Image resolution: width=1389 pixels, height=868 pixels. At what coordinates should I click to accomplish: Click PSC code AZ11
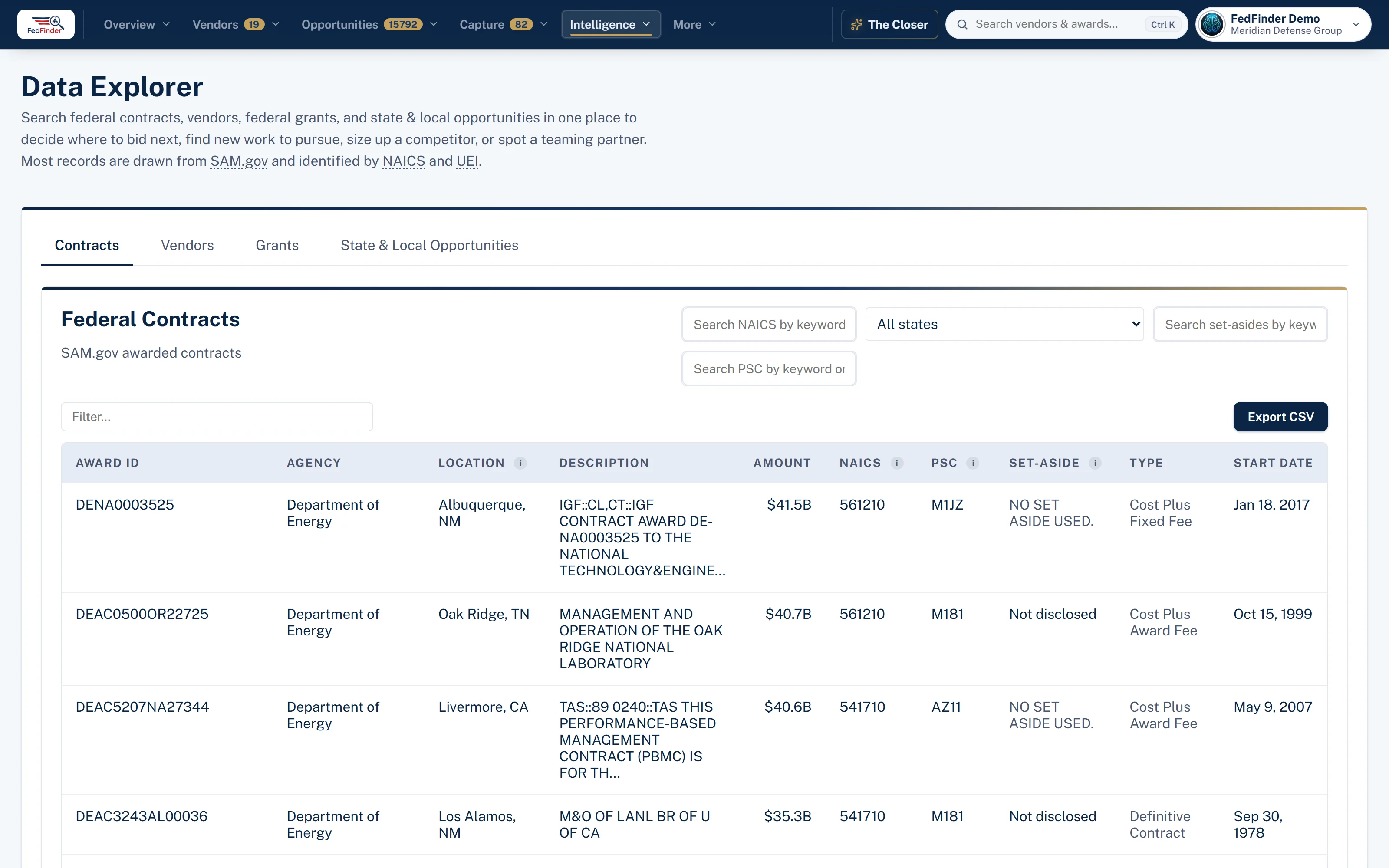946,707
